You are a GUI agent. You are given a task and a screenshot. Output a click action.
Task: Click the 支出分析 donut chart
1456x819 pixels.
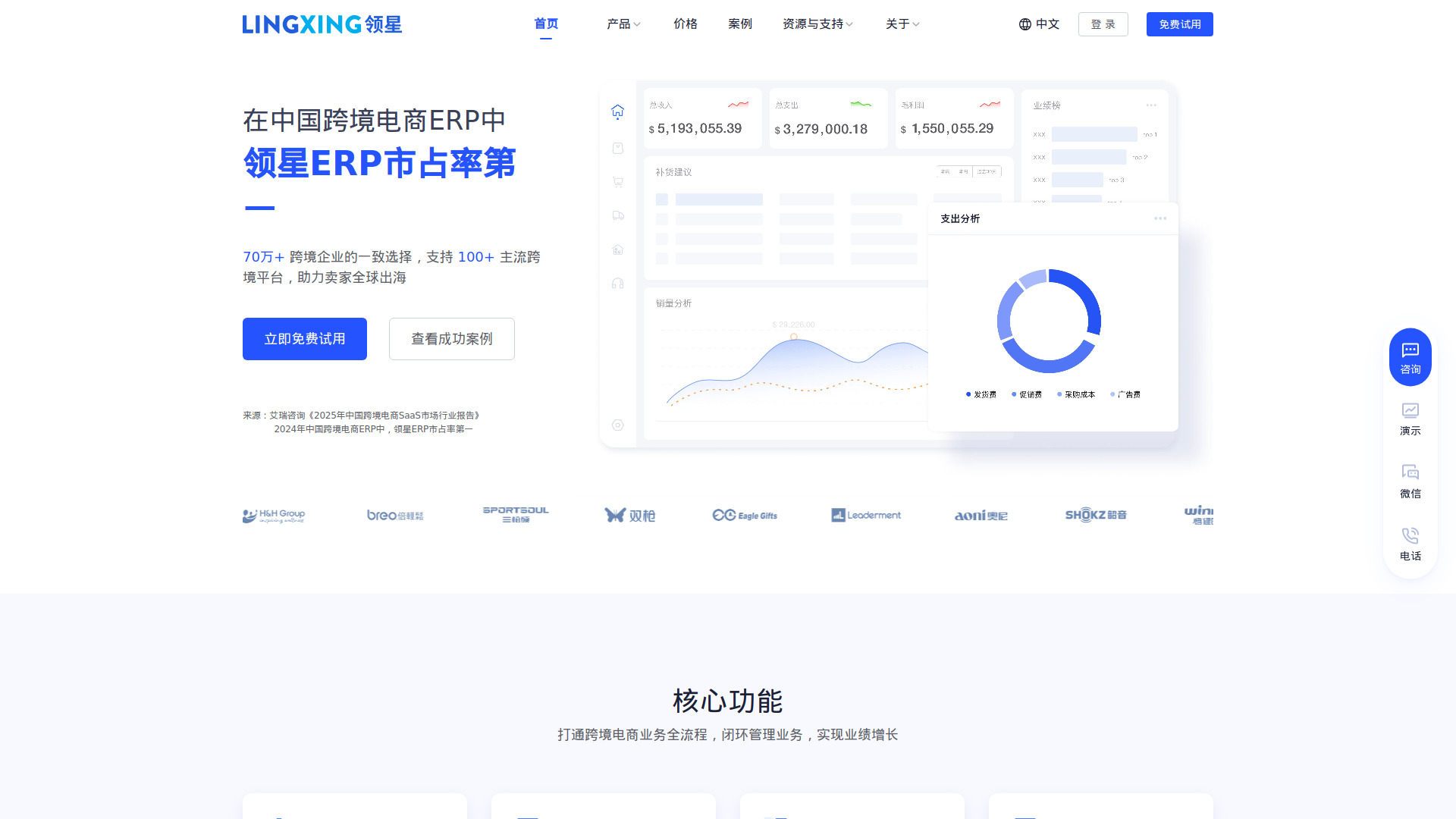click(x=1049, y=321)
